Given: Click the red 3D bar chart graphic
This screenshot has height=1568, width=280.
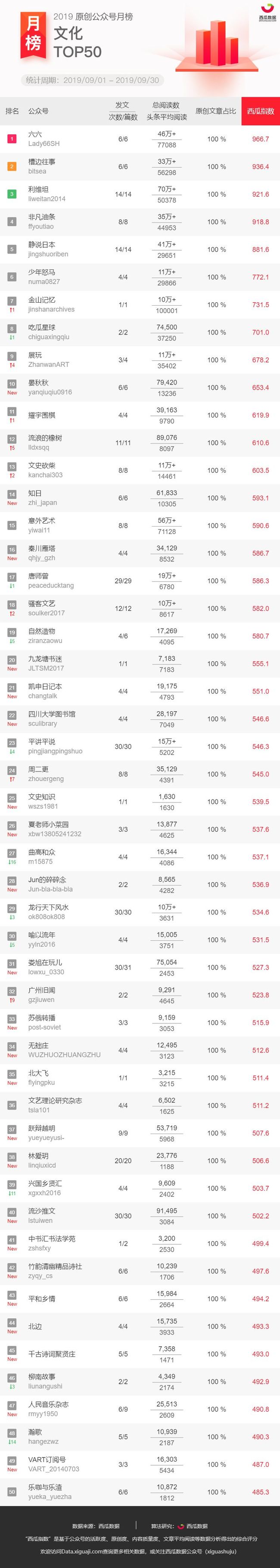Looking at the screenshot, I should (x=213, y=44).
